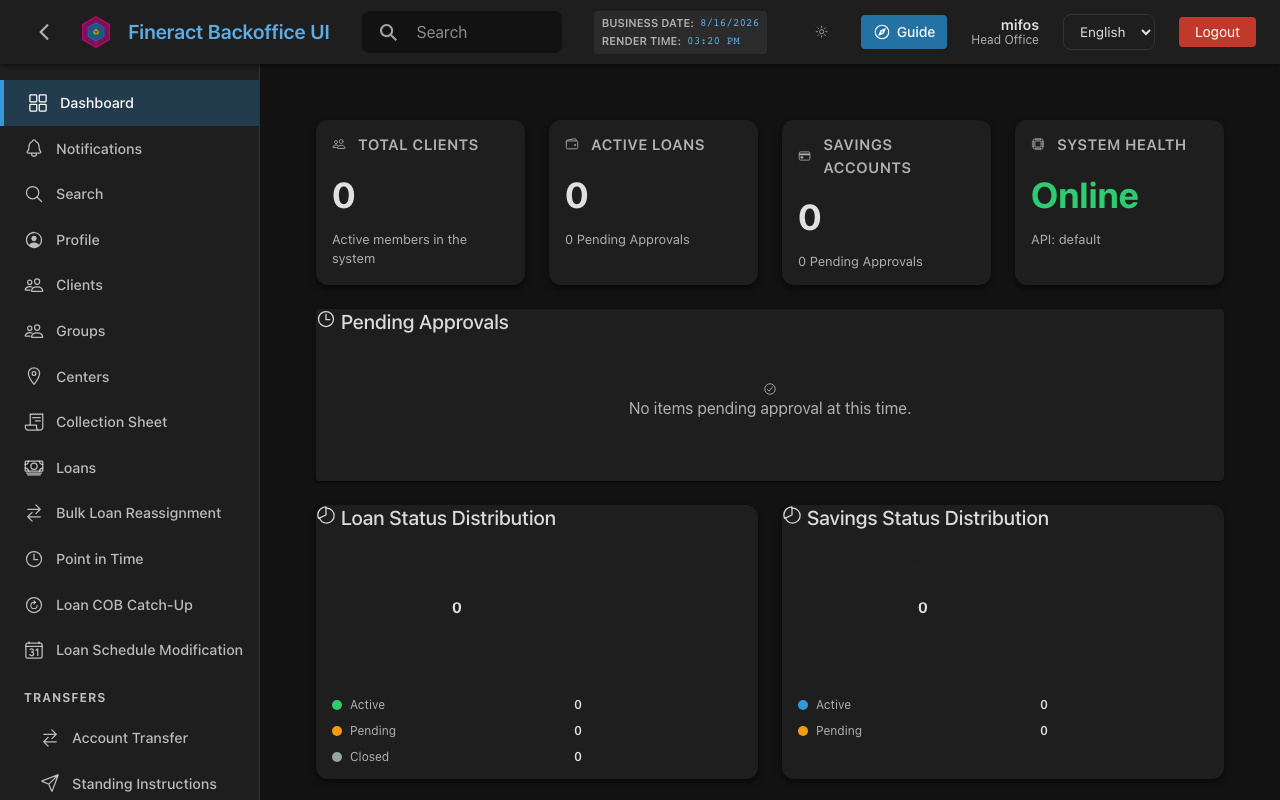The width and height of the screenshot is (1280, 800).
Task: Click the Fineract hexagon logo
Action: (x=96, y=32)
